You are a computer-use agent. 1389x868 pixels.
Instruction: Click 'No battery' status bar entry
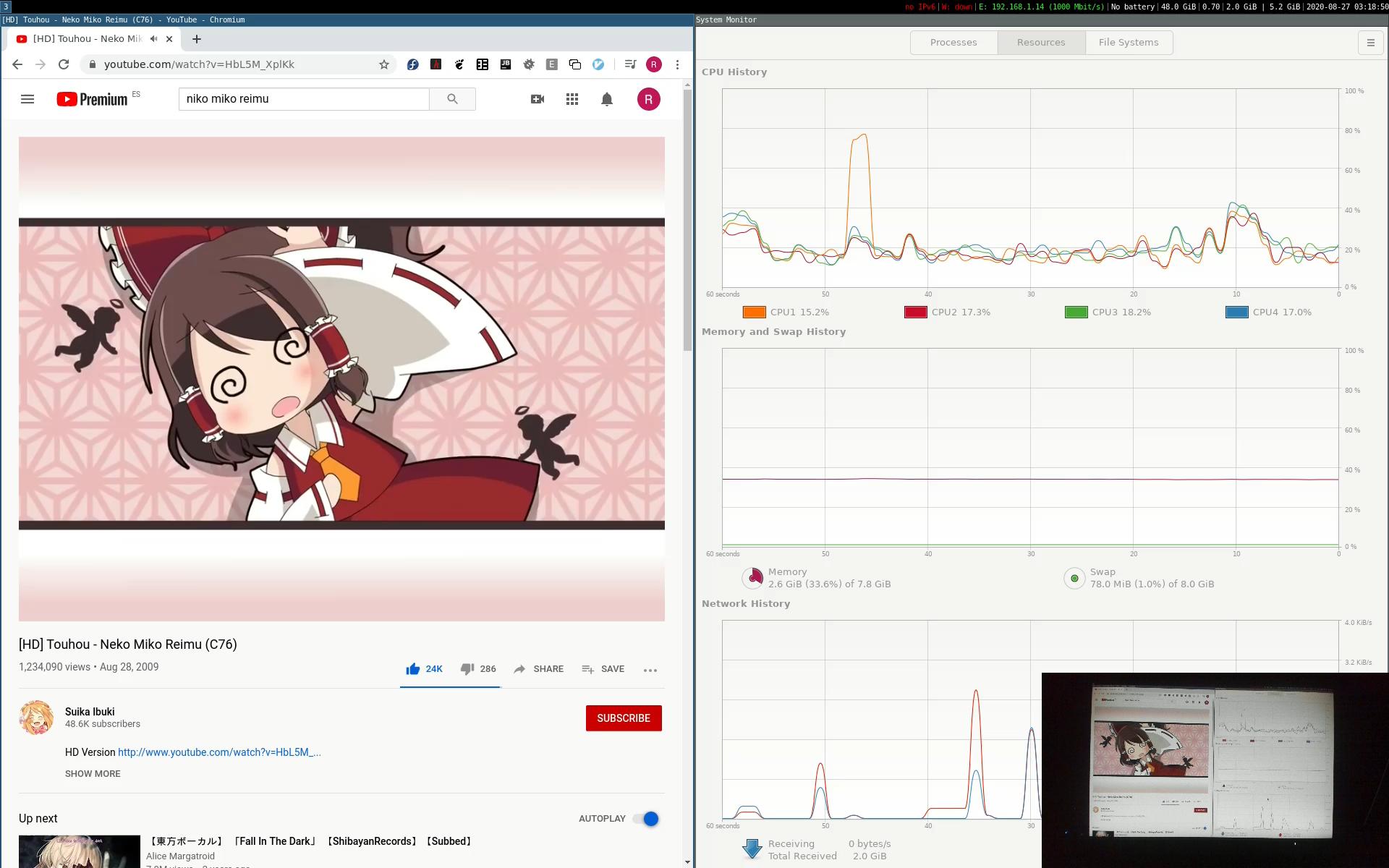point(1132,7)
